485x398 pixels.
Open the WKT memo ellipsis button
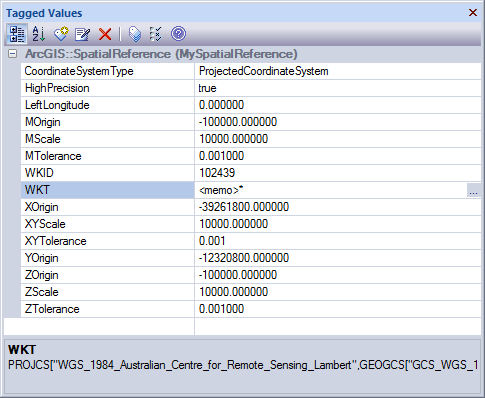(x=473, y=190)
